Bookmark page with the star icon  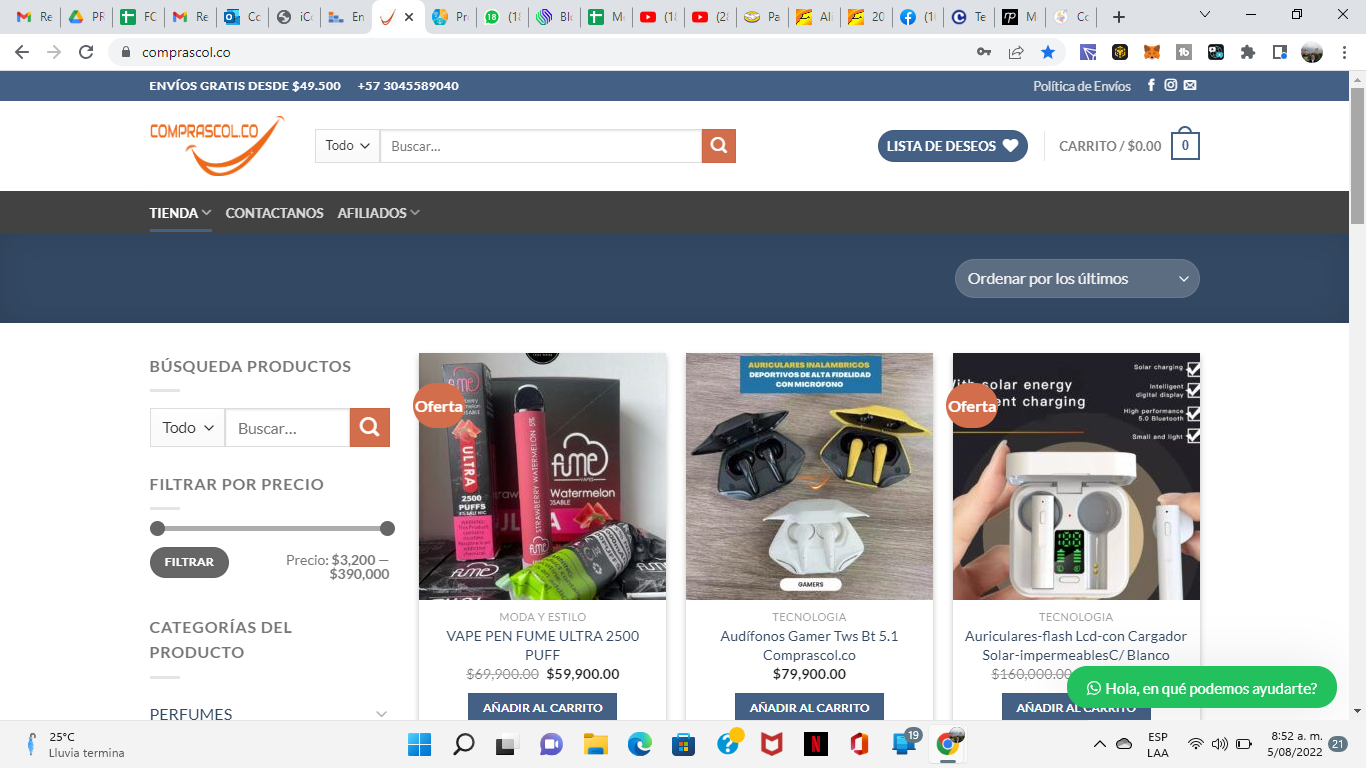[1047, 52]
